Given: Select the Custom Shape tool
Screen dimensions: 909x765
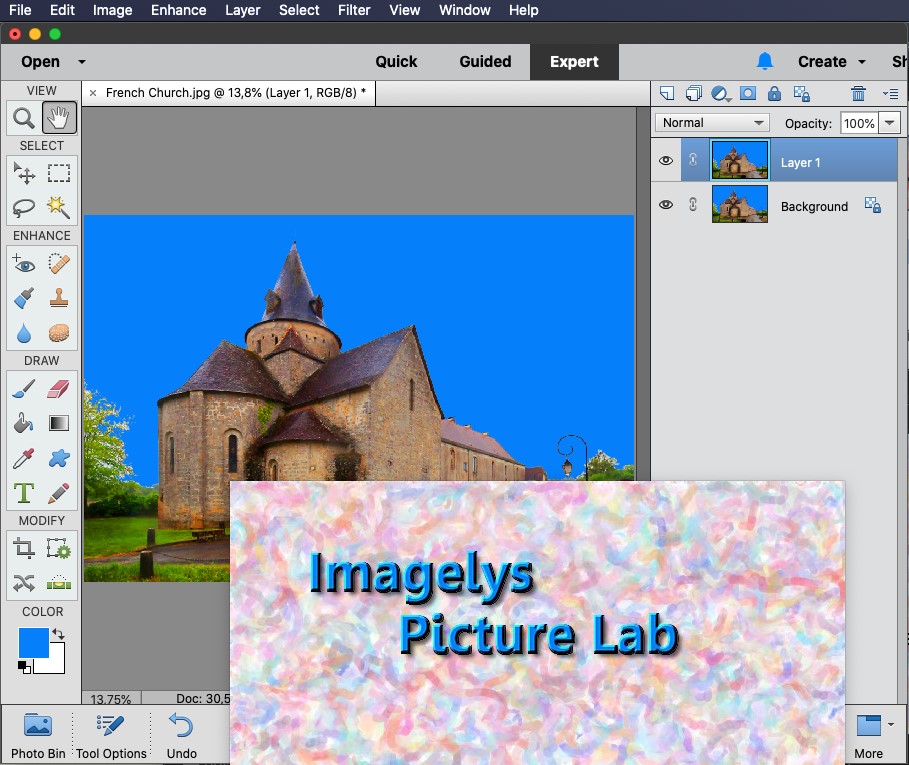Looking at the screenshot, I should (x=59, y=458).
